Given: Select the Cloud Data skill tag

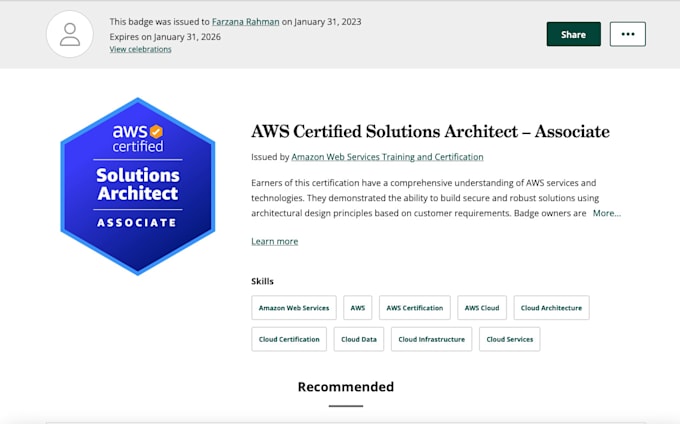Looking at the screenshot, I should point(359,339).
